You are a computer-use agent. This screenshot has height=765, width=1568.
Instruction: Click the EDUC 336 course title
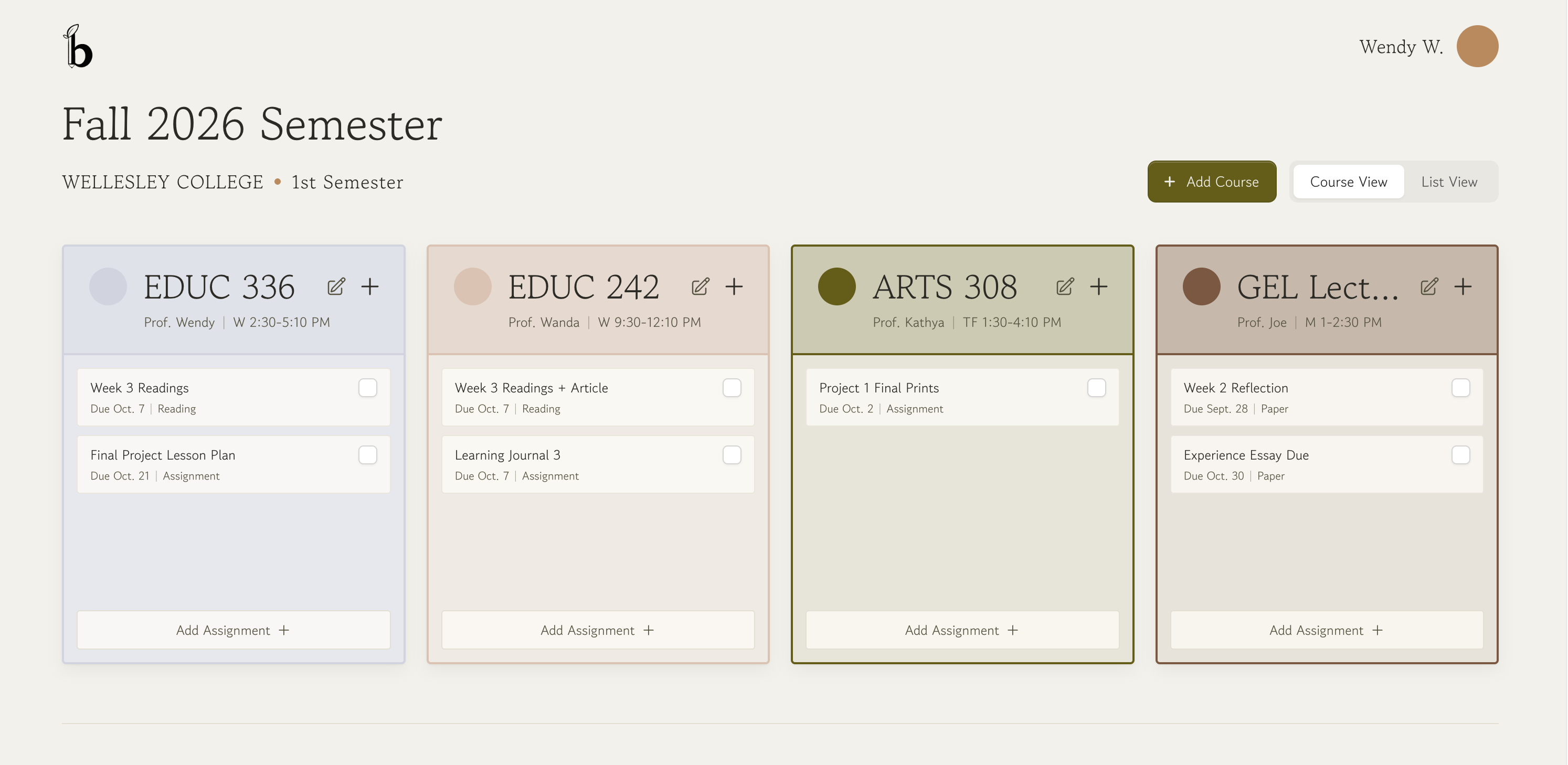[x=219, y=287]
